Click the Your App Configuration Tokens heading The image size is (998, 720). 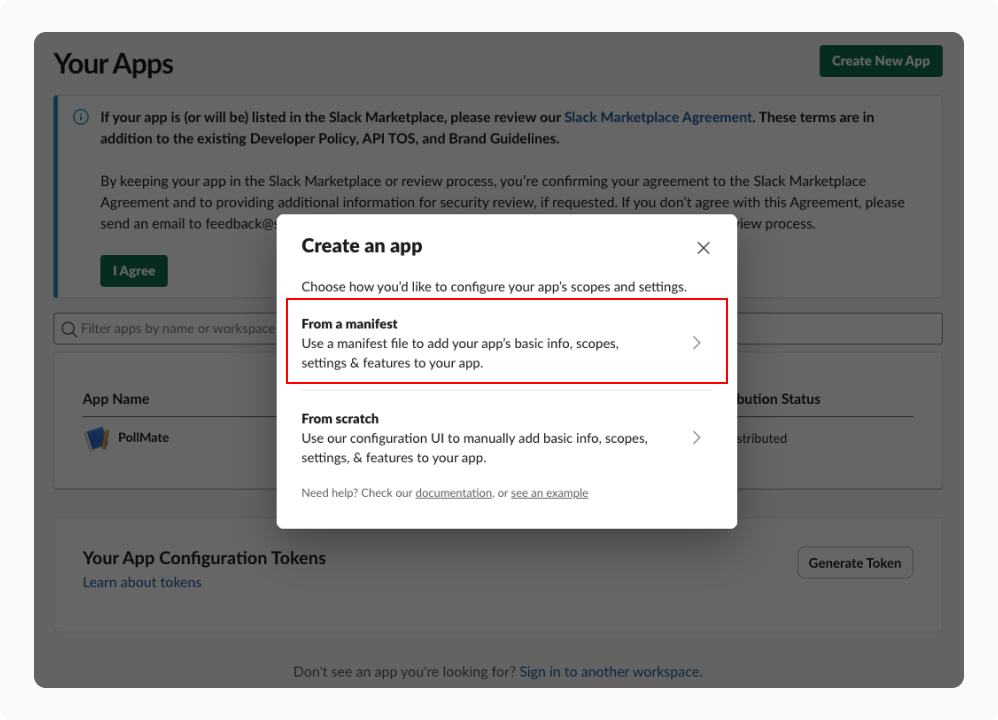click(204, 558)
